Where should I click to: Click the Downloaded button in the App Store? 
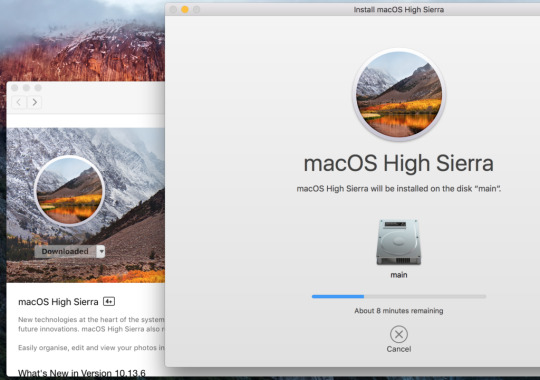(x=65, y=251)
